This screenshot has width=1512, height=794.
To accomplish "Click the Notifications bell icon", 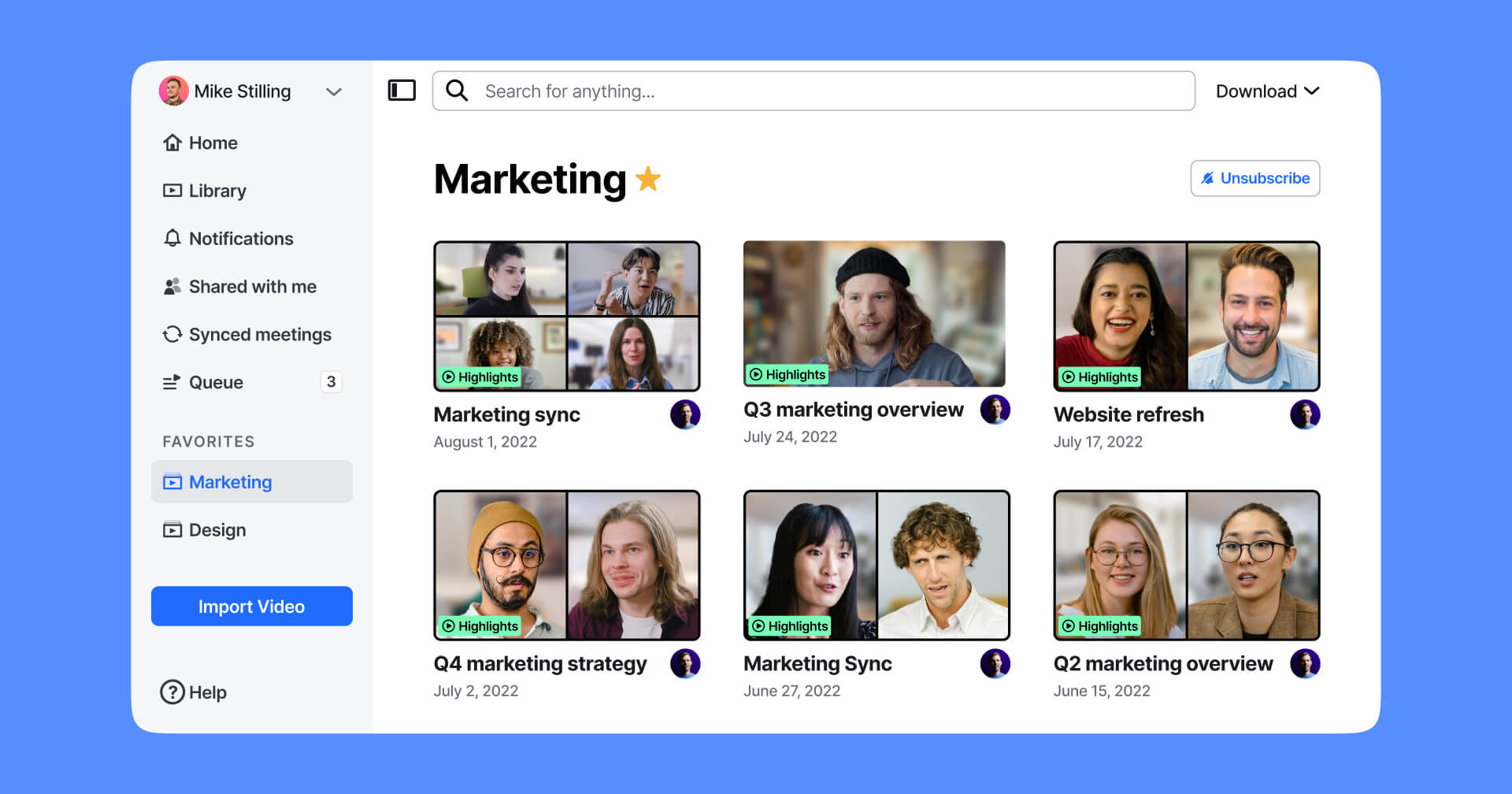I will click(172, 238).
